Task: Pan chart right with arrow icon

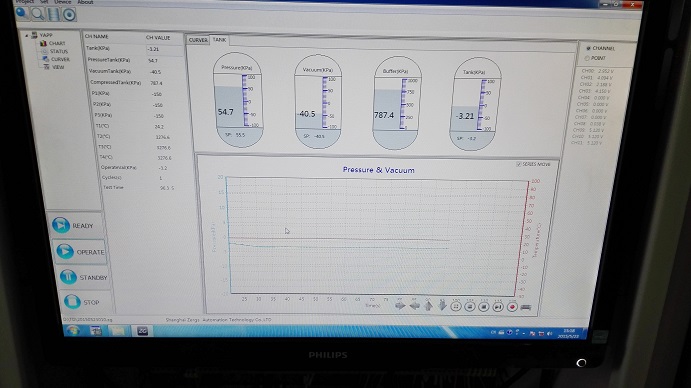Action: [400, 305]
